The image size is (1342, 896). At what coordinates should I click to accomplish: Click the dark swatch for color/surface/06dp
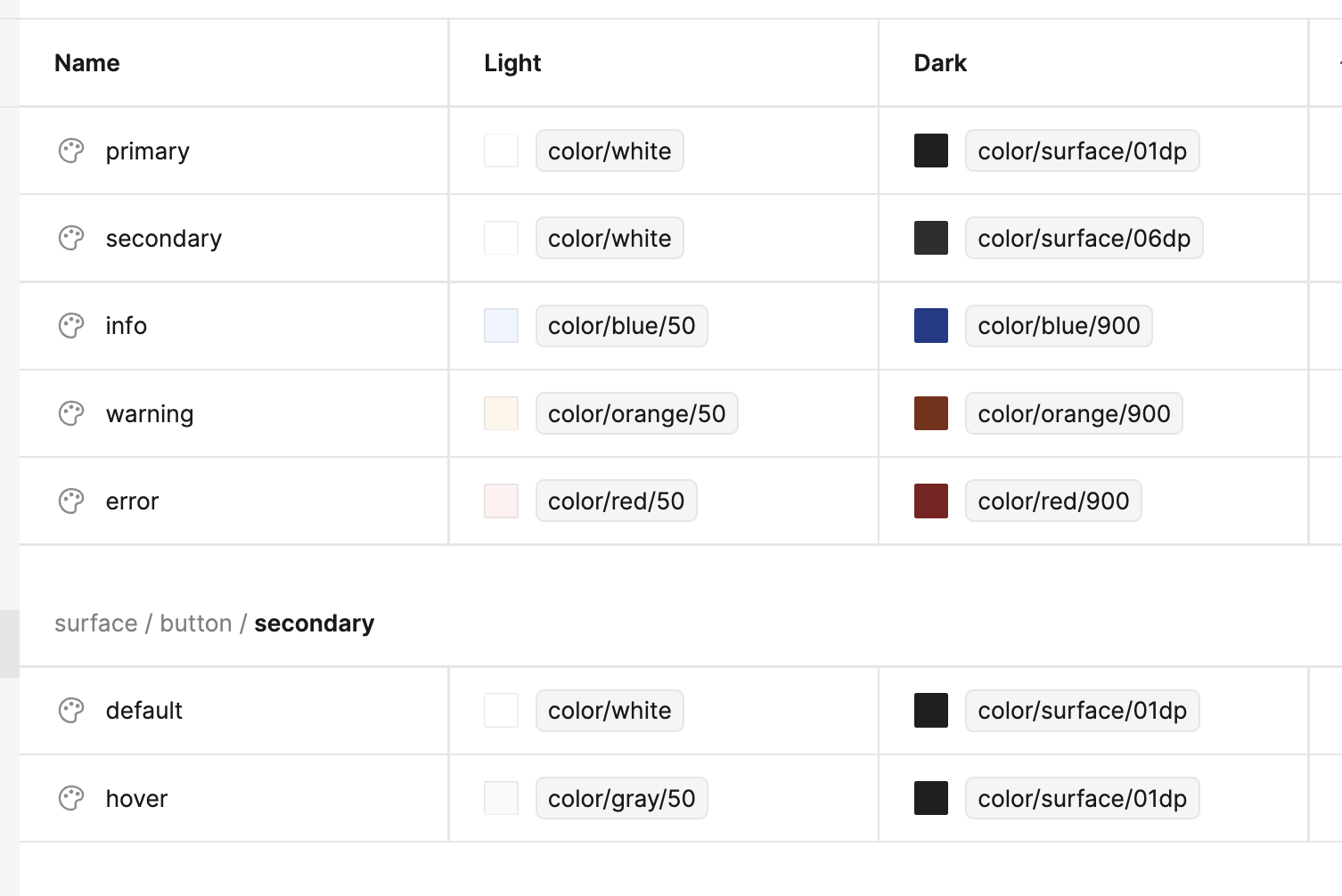click(x=930, y=238)
